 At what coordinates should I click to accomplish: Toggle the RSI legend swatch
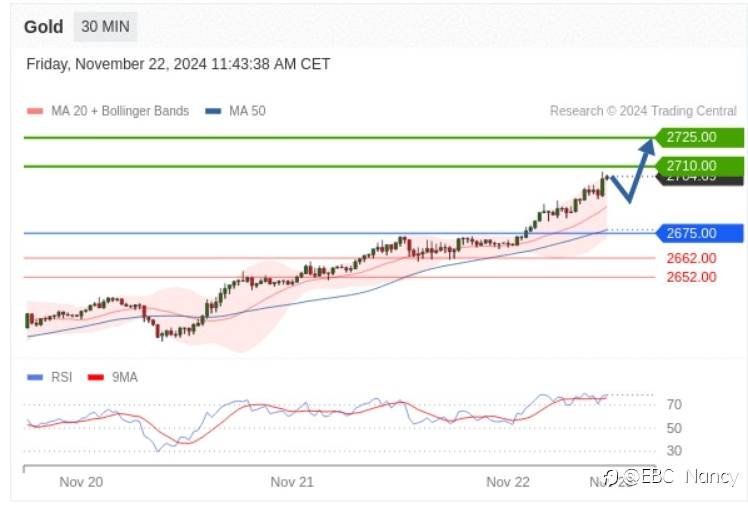coord(35,377)
